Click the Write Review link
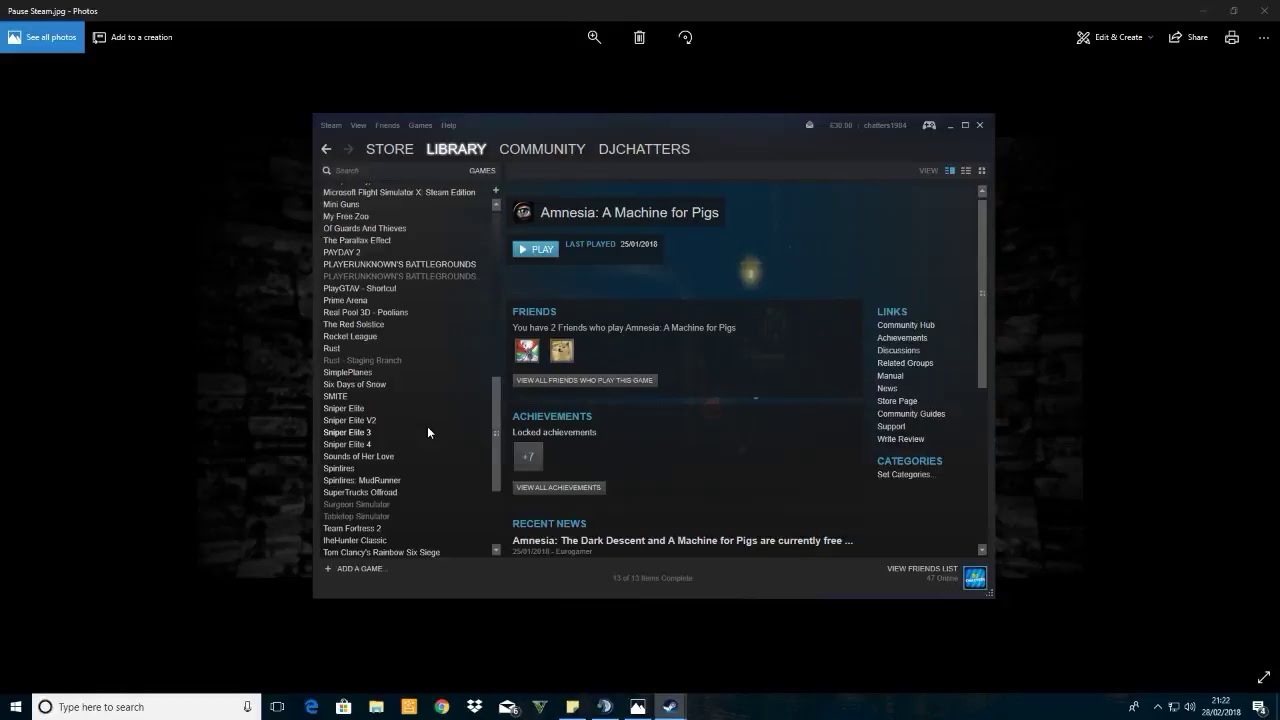 click(901, 439)
